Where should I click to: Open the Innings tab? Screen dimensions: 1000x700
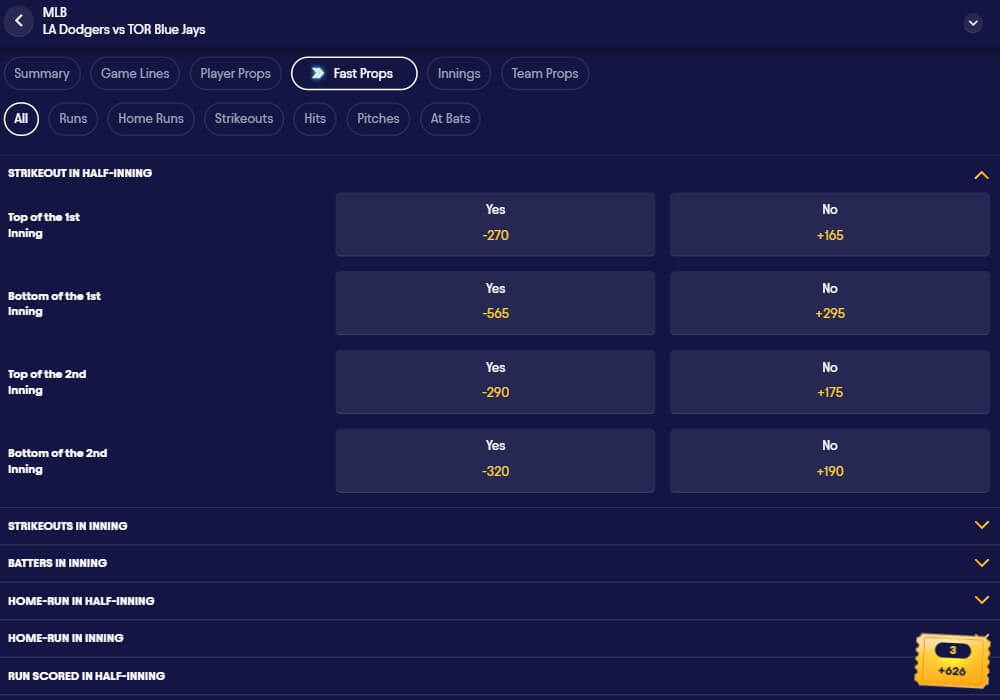coord(458,73)
